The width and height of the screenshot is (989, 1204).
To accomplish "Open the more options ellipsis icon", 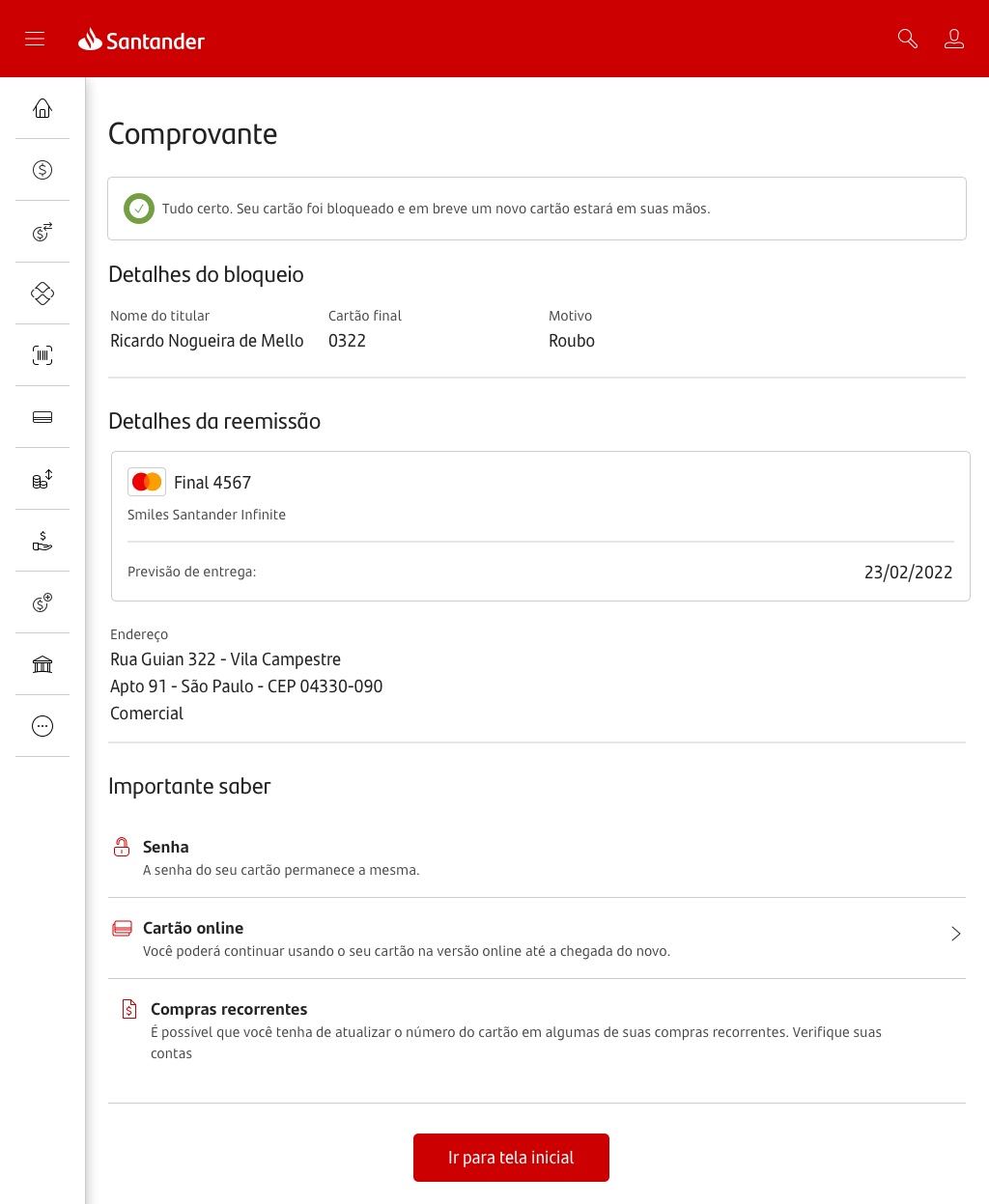I will coord(42,726).
